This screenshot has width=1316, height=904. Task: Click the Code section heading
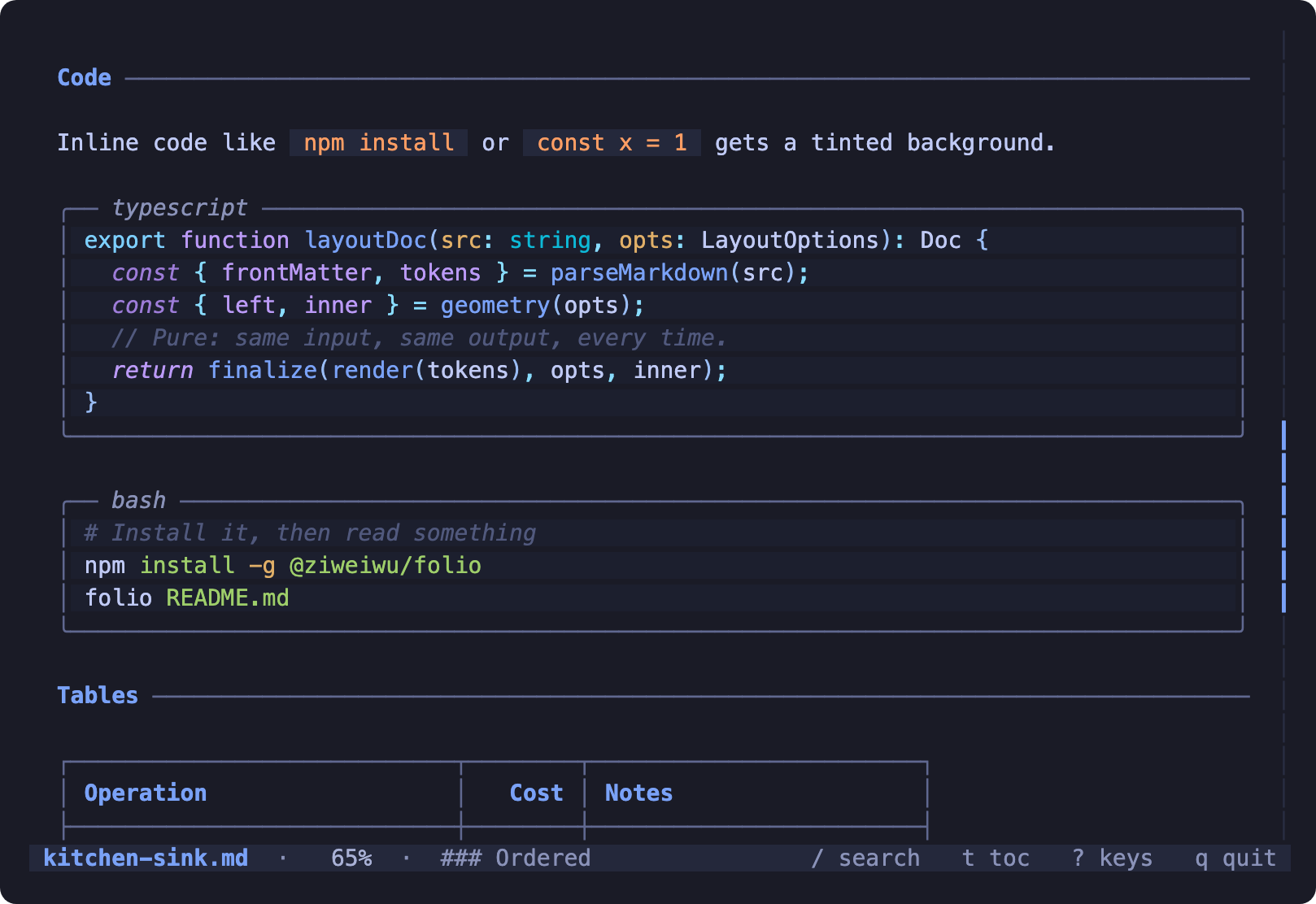tap(84, 78)
